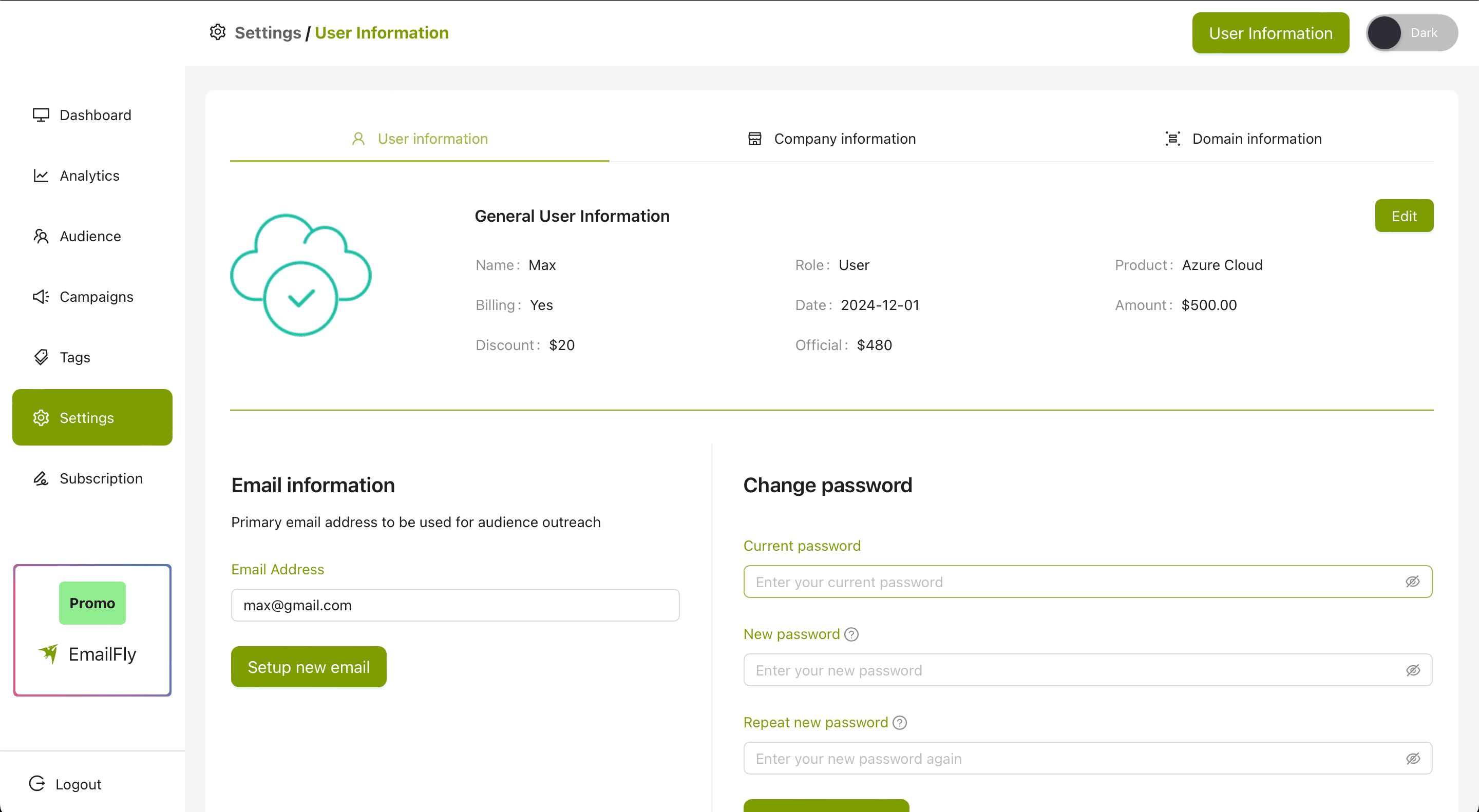Open the EmailFly Promo card
1479x812 pixels.
(92, 630)
